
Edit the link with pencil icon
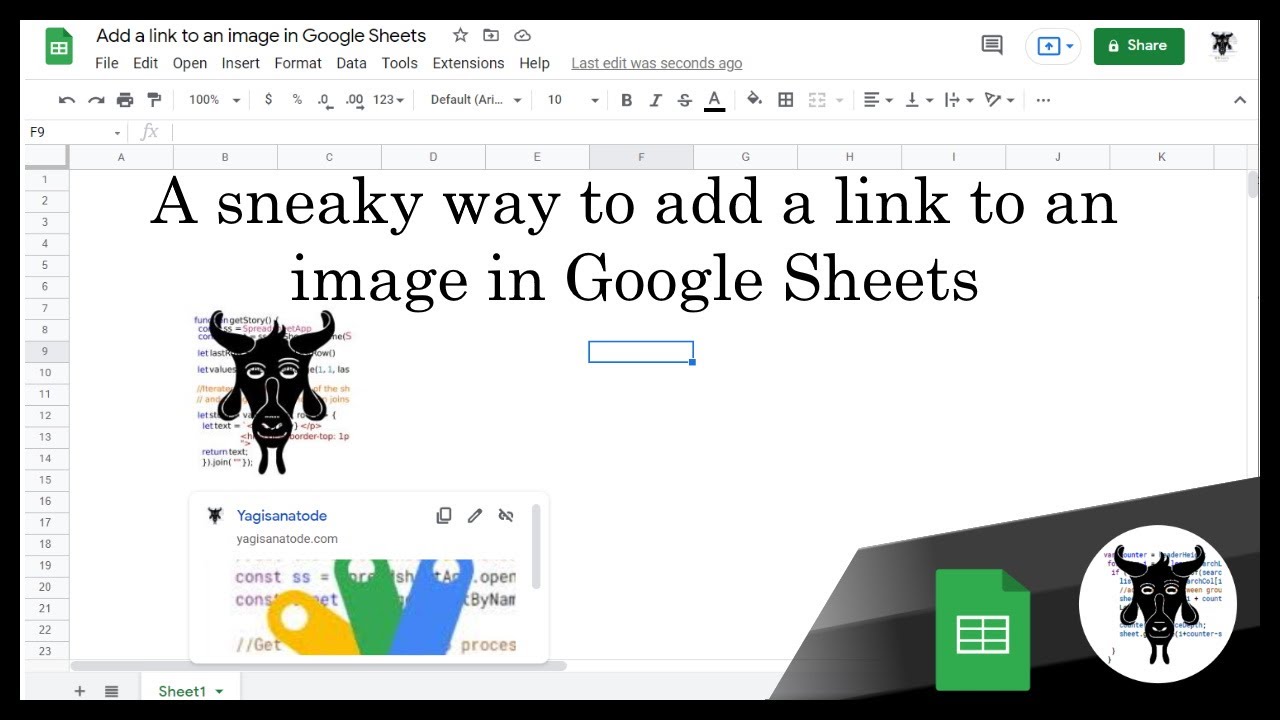pos(475,516)
